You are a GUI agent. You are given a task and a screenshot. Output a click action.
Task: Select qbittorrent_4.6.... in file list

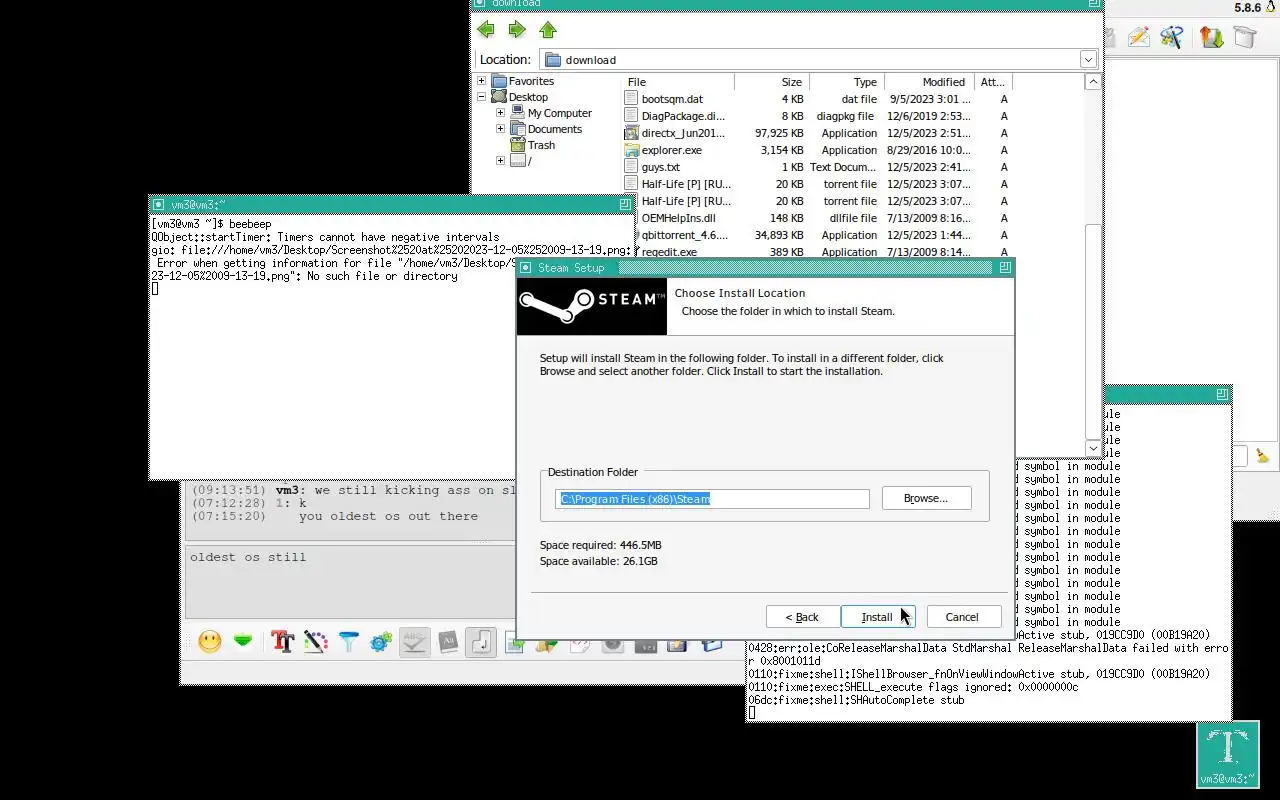(x=685, y=235)
